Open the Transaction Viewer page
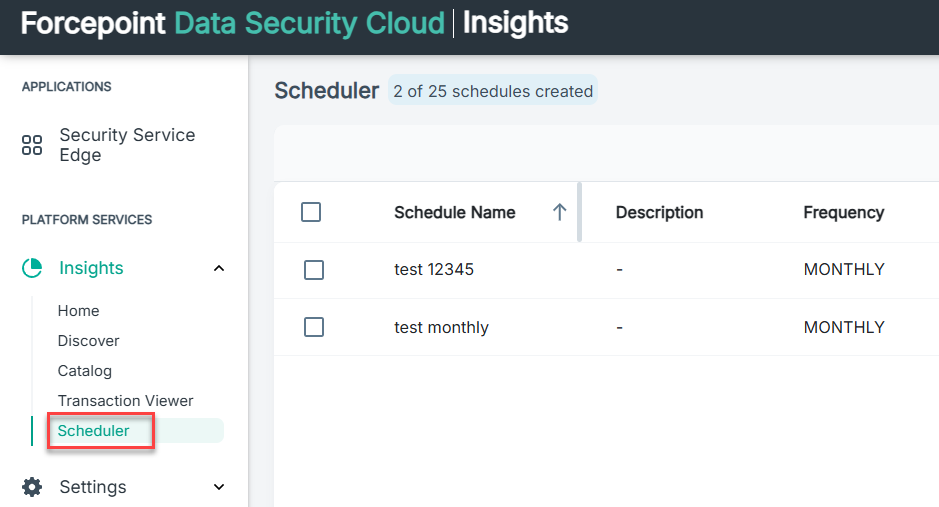939x507 pixels. [125, 400]
